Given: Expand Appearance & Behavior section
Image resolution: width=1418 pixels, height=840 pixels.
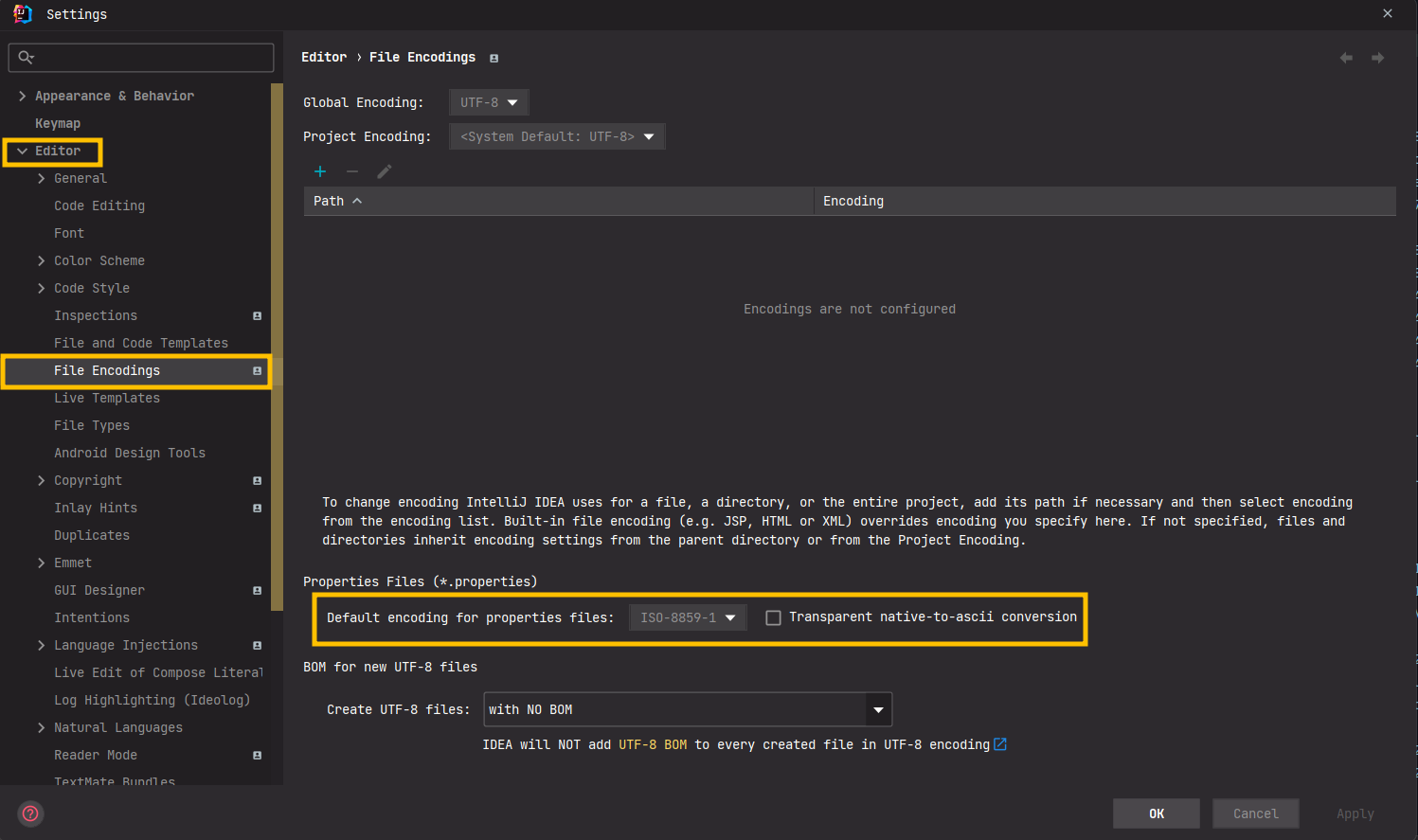Looking at the screenshot, I should coord(22,96).
